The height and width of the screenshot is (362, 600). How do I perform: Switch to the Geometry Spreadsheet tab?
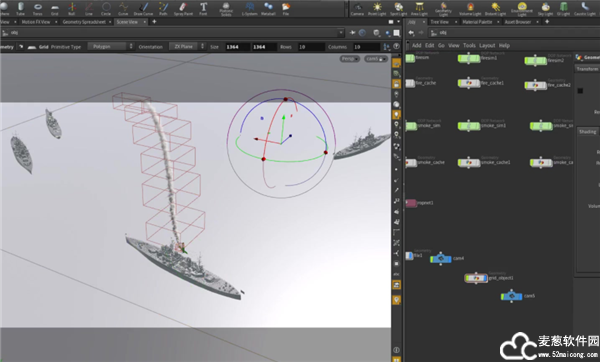coord(84,22)
